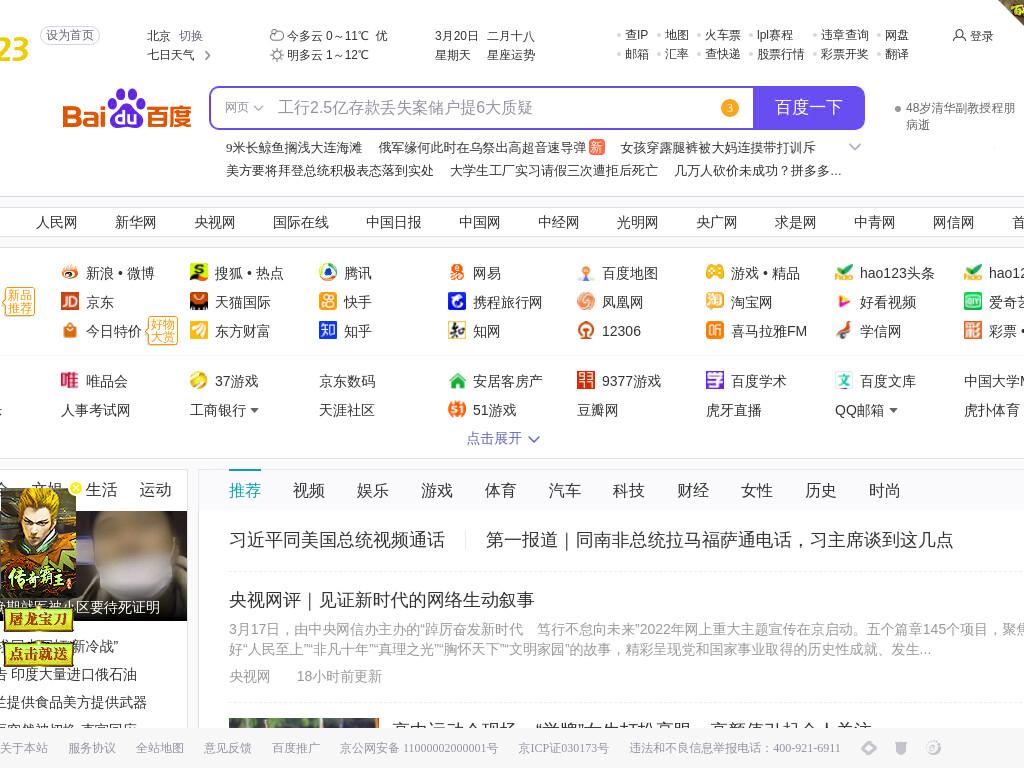Open the 中国日报 link
This screenshot has width=1024, height=768.
[393, 222]
